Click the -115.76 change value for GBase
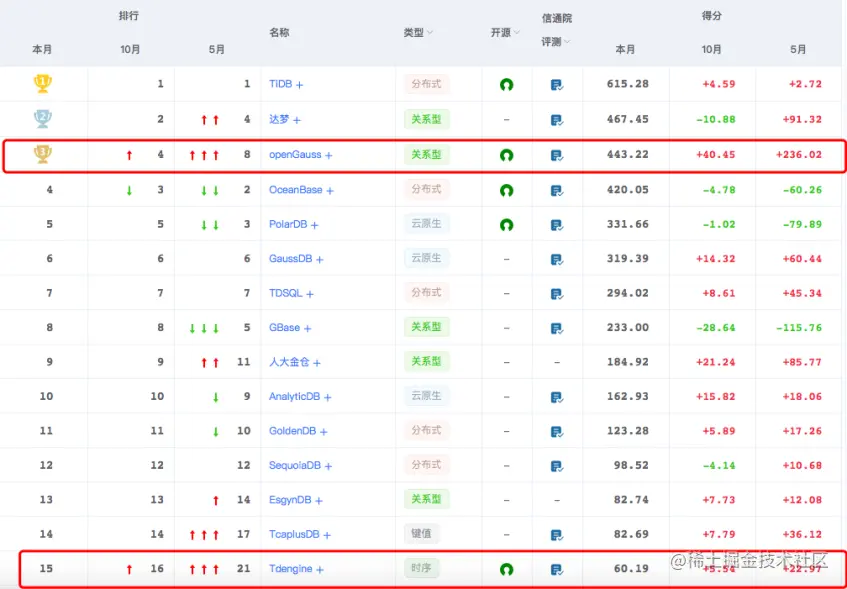Screen dimensions: 847x589 [799, 328]
